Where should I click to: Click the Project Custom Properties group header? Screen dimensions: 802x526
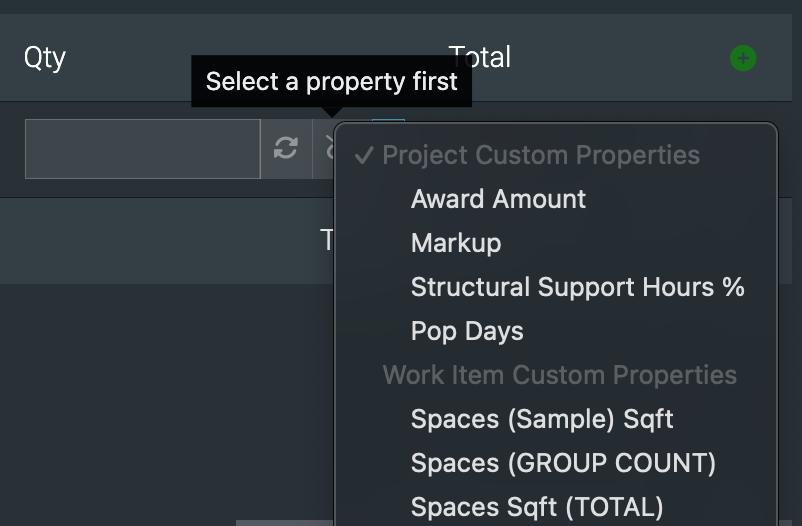pos(541,155)
